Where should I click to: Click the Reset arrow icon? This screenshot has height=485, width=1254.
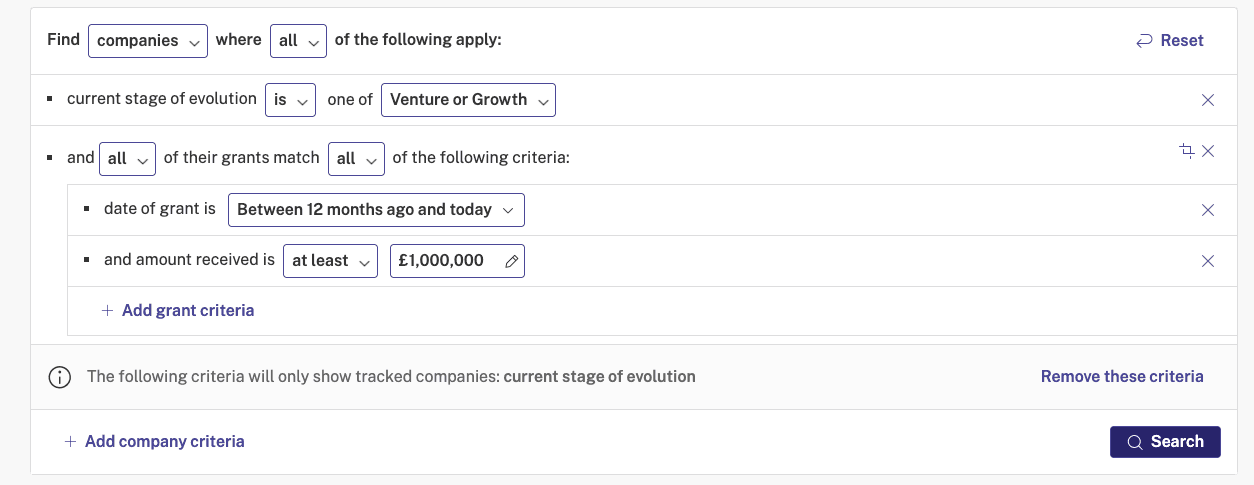point(1144,41)
